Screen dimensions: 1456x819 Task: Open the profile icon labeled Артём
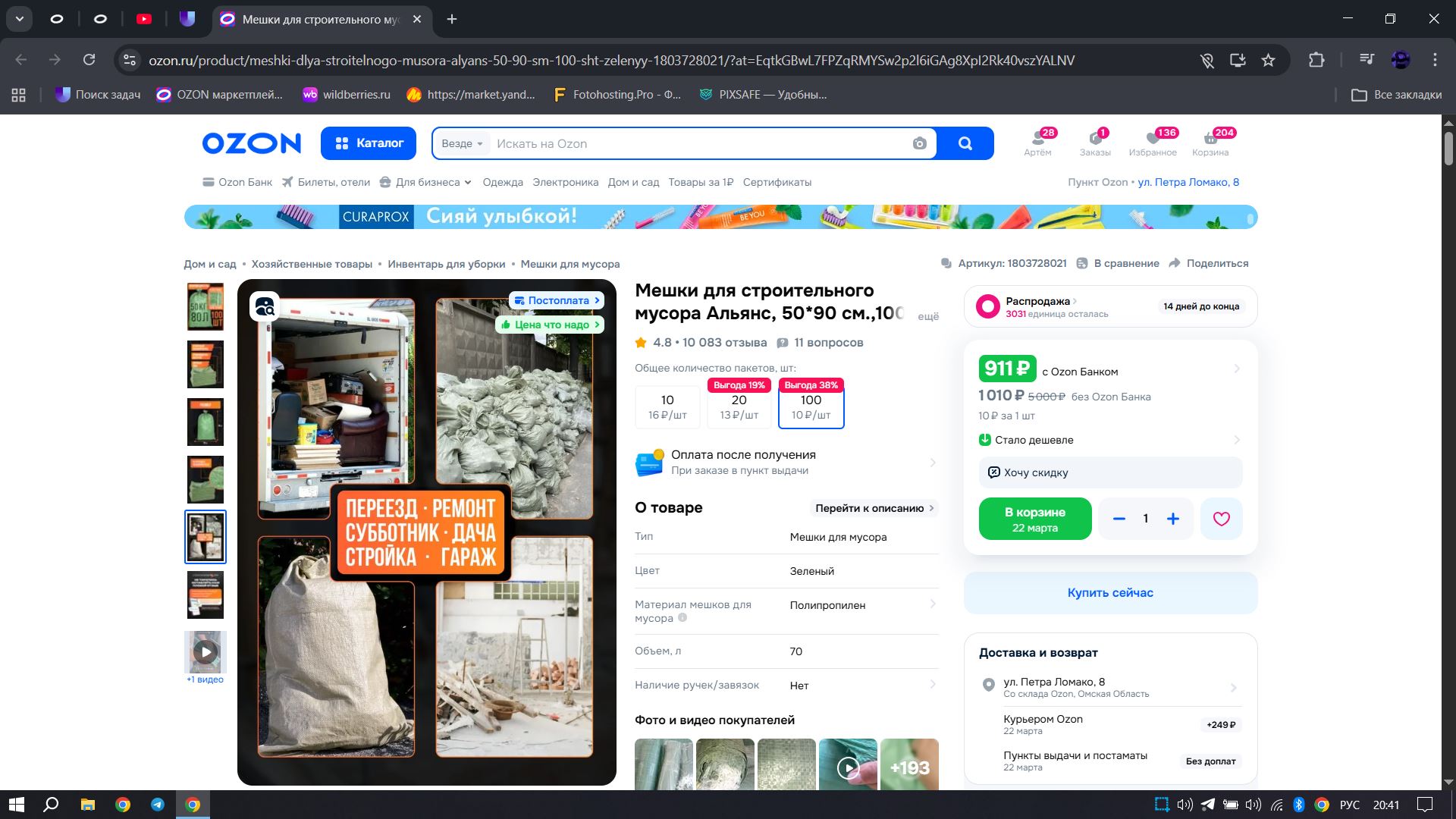pos(1037,142)
